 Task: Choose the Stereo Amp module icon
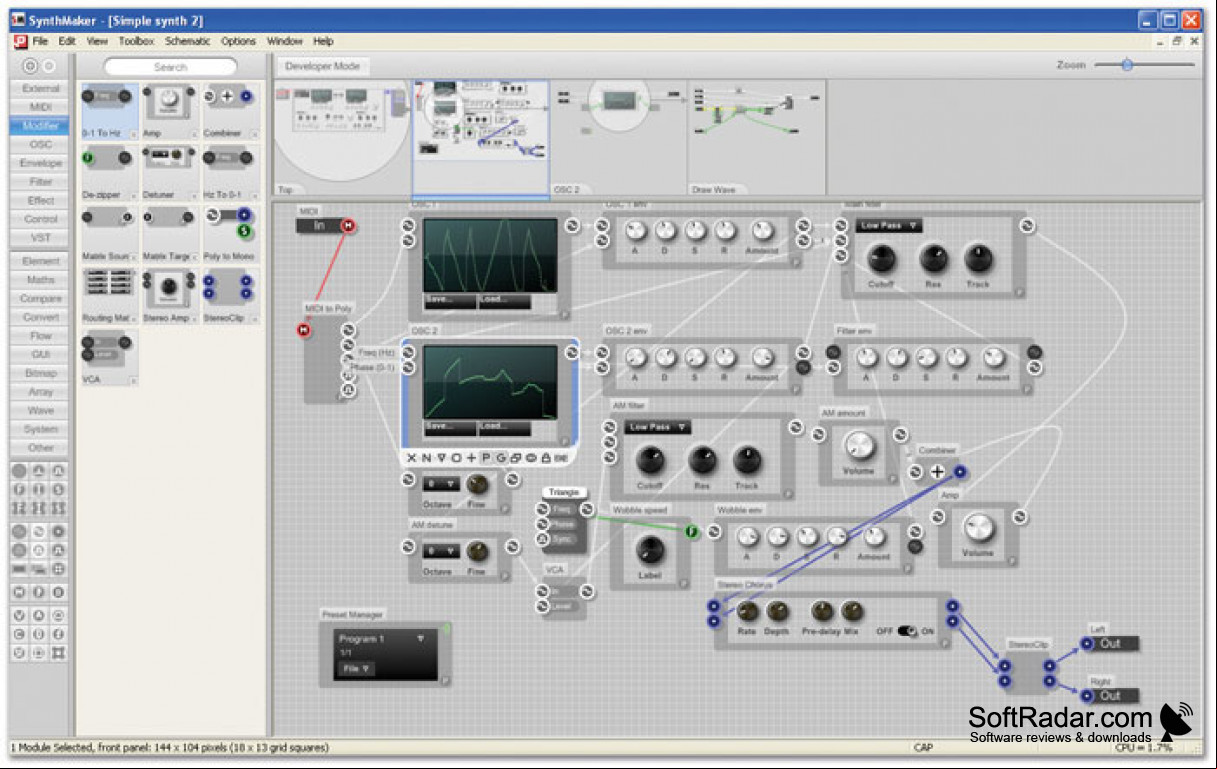click(168, 288)
